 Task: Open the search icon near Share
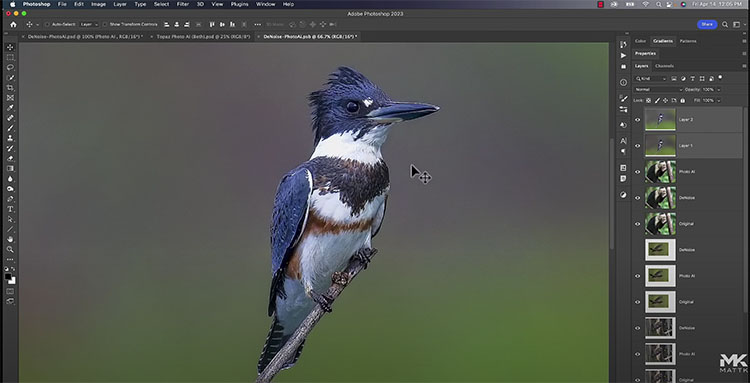click(725, 24)
